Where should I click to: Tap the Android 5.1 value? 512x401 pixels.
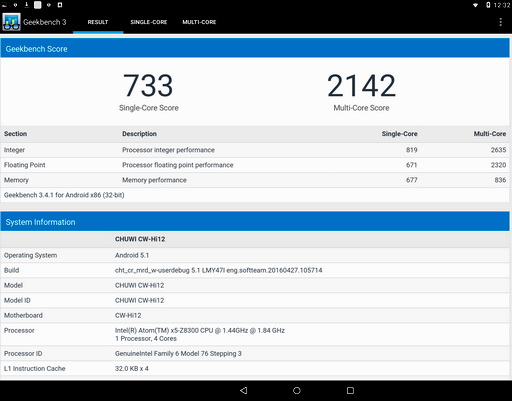click(x=132, y=255)
